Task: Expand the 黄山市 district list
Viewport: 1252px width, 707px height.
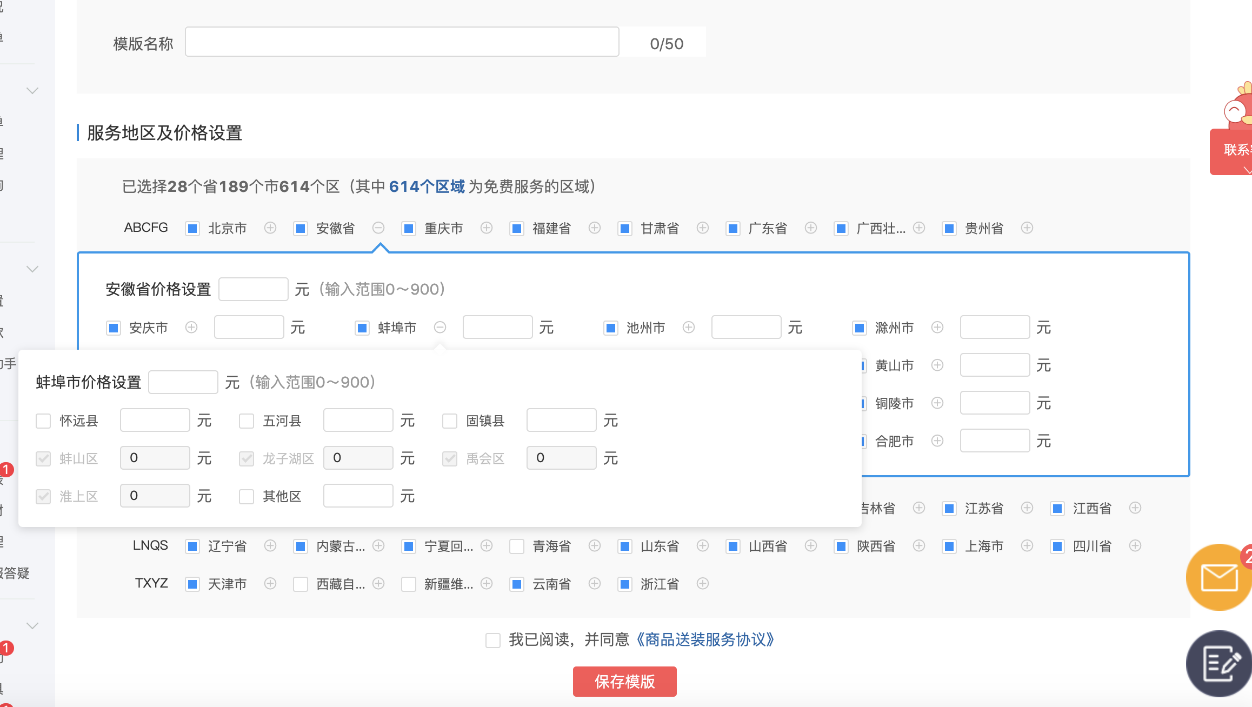Action: click(937, 365)
